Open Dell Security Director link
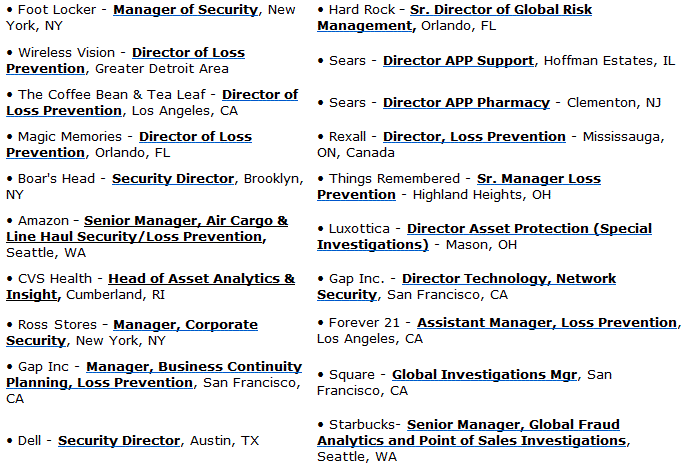The height and width of the screenshot is (475, 691). click(x=119, y=441)
